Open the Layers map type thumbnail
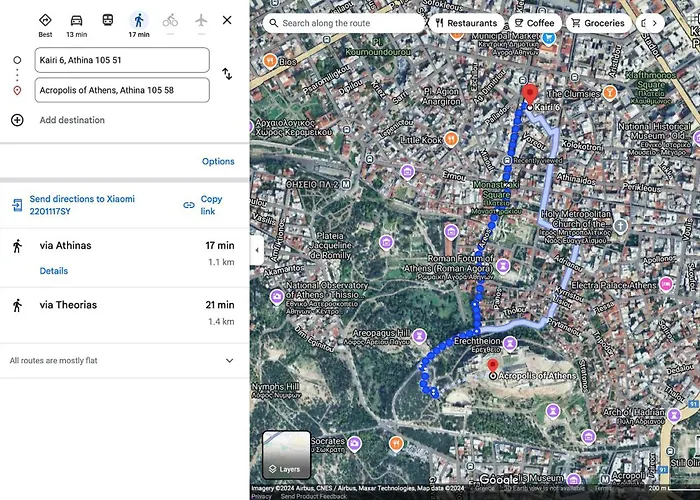 [286, 454]
